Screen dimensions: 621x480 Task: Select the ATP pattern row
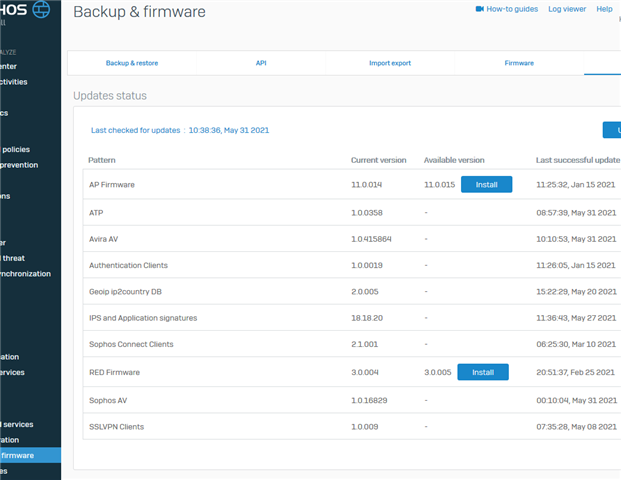[x=352, y=213]
